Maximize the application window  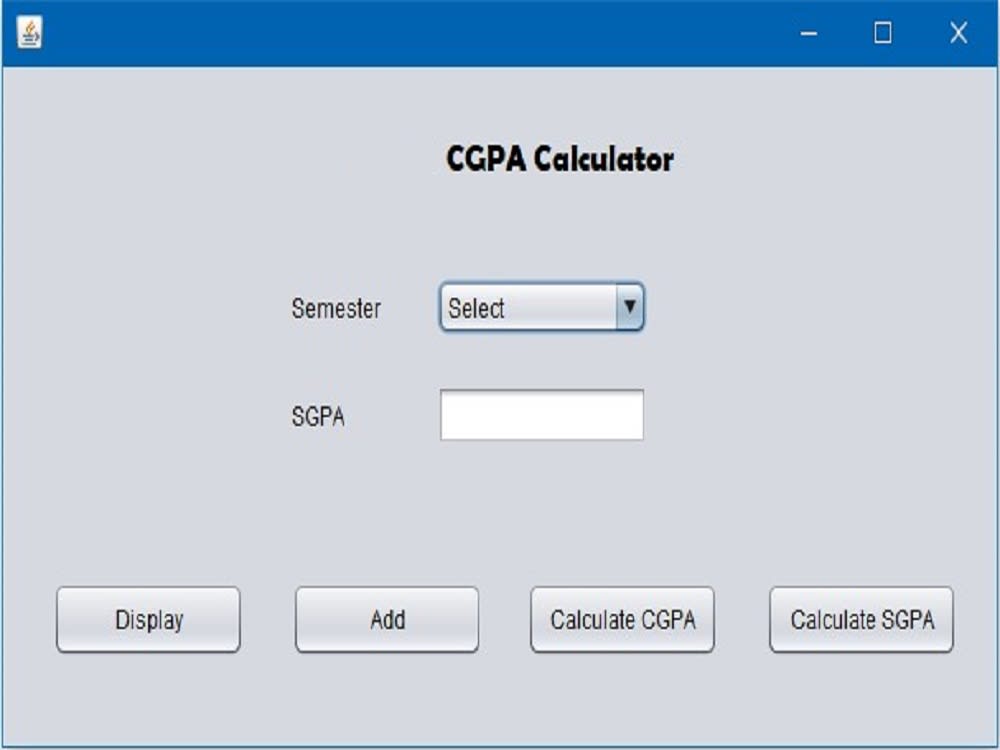coord(881,35)
